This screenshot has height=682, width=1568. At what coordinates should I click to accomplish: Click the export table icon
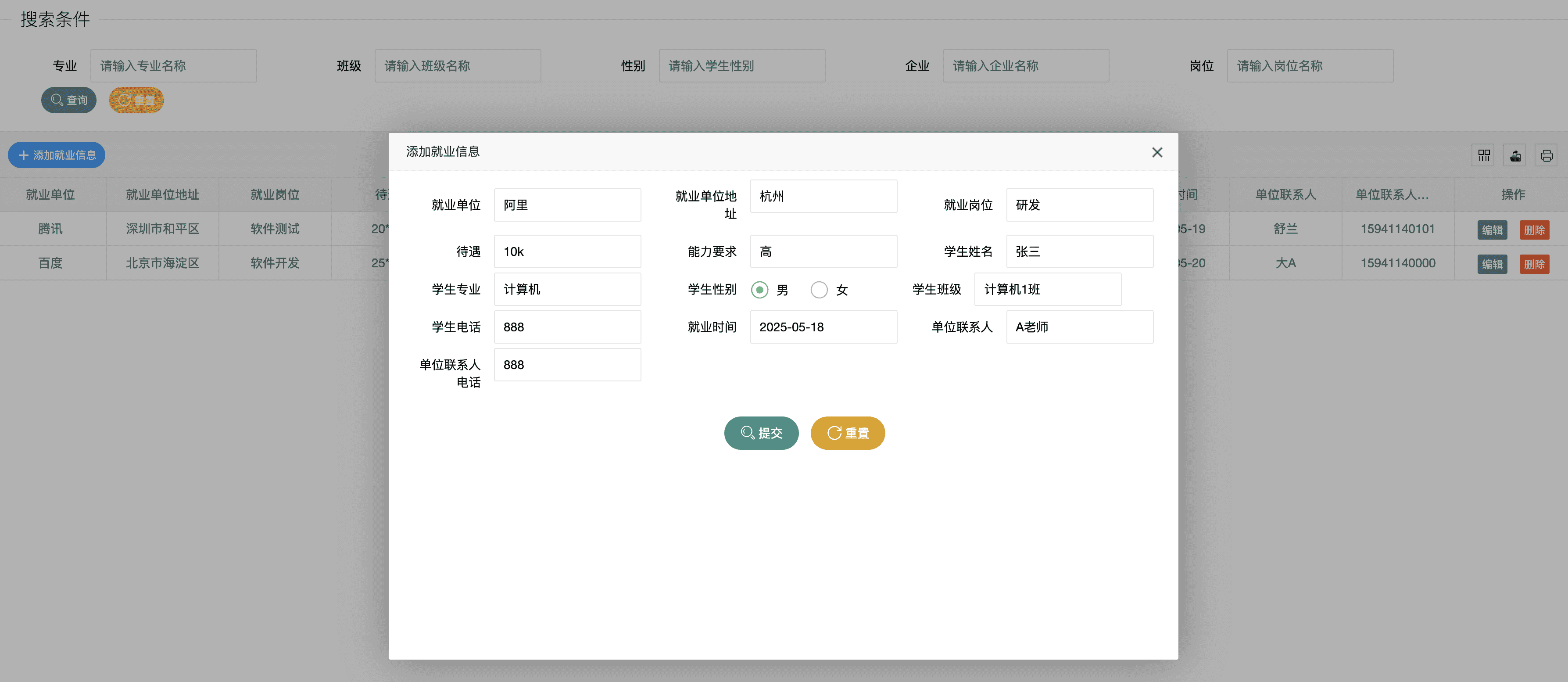pyautogui.click(x=1515, y=155)
